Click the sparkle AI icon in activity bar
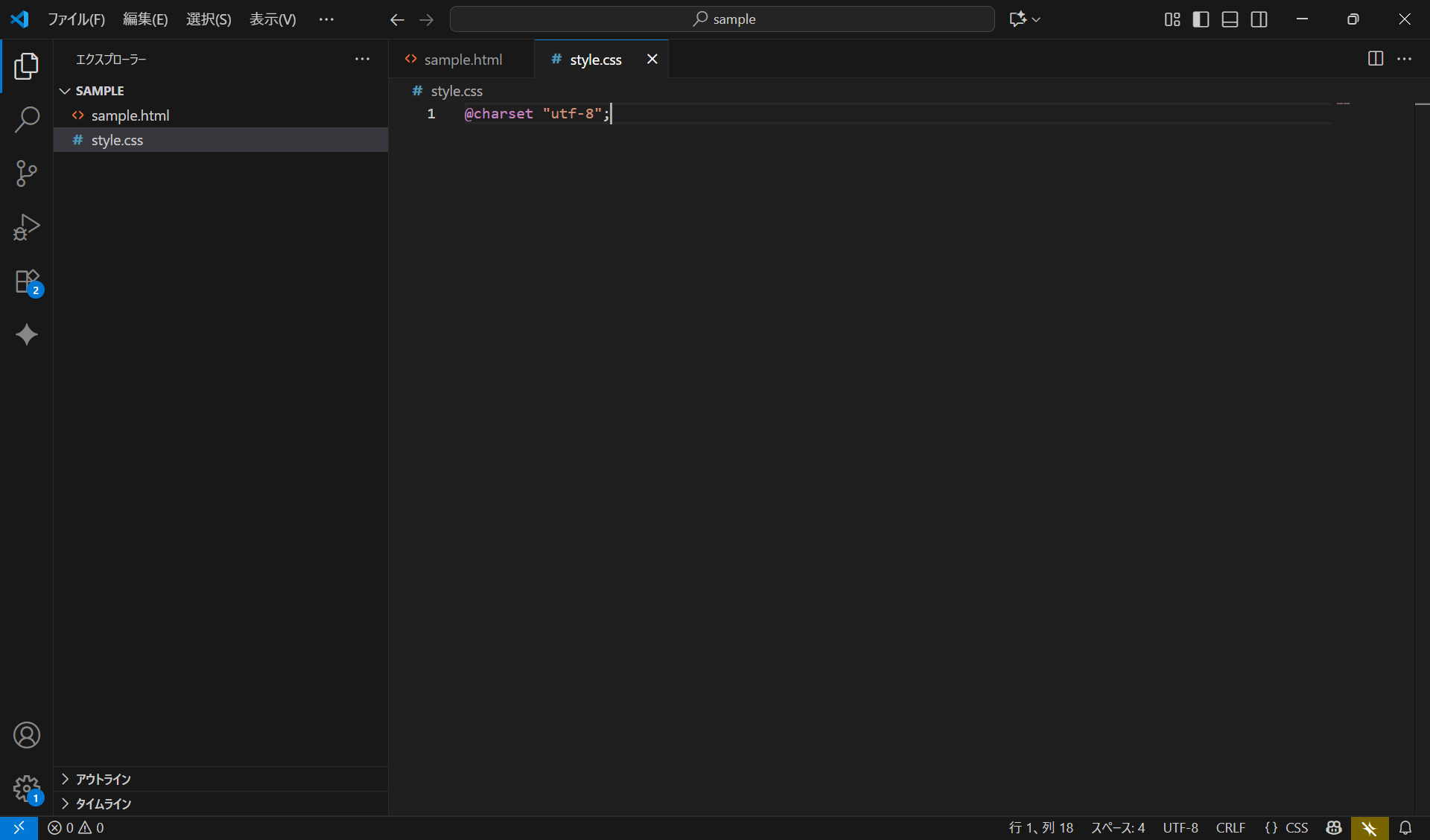 coord(27,335)
